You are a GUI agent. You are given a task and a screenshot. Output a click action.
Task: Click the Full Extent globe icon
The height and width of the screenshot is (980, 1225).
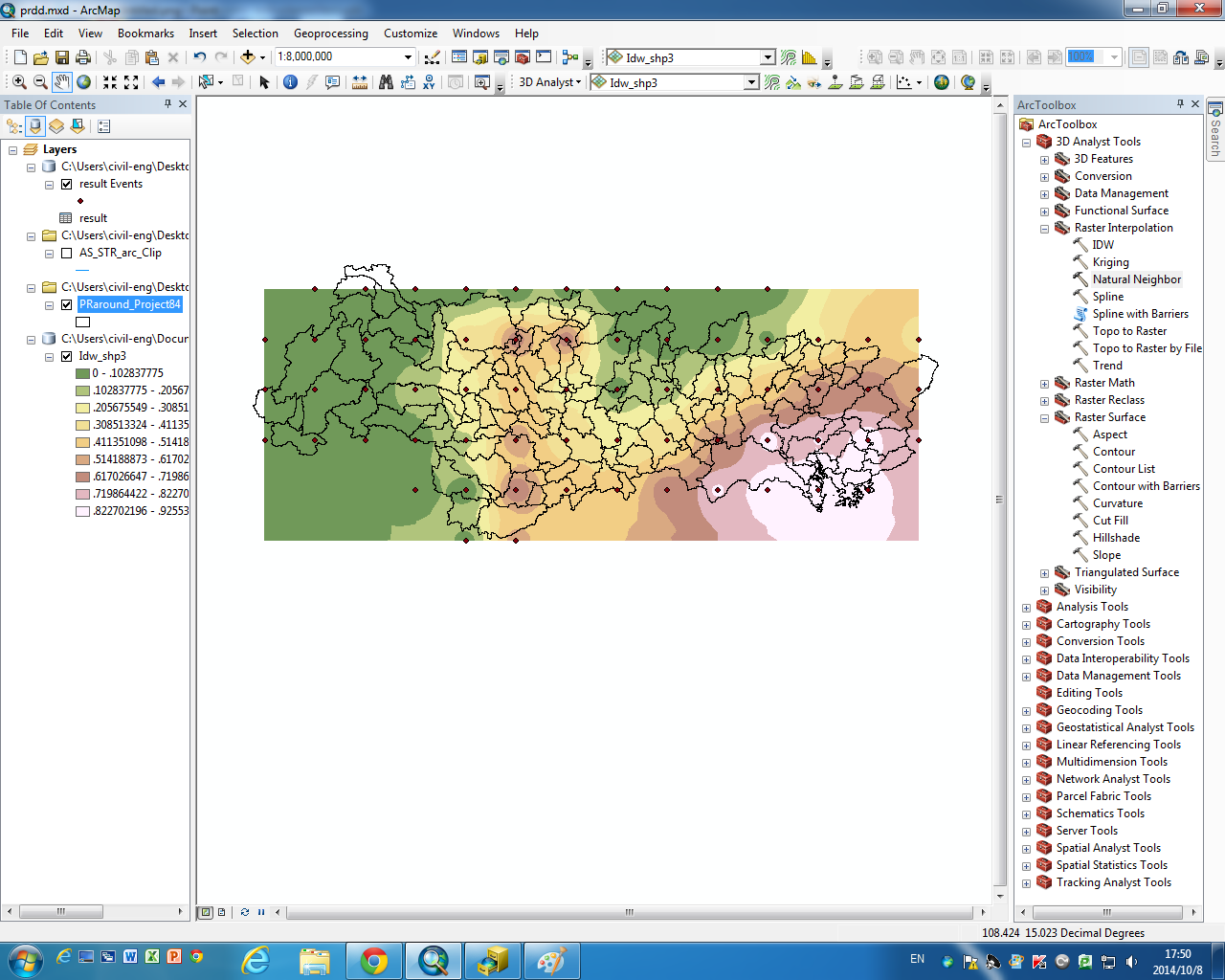click(x=84, y=82)
